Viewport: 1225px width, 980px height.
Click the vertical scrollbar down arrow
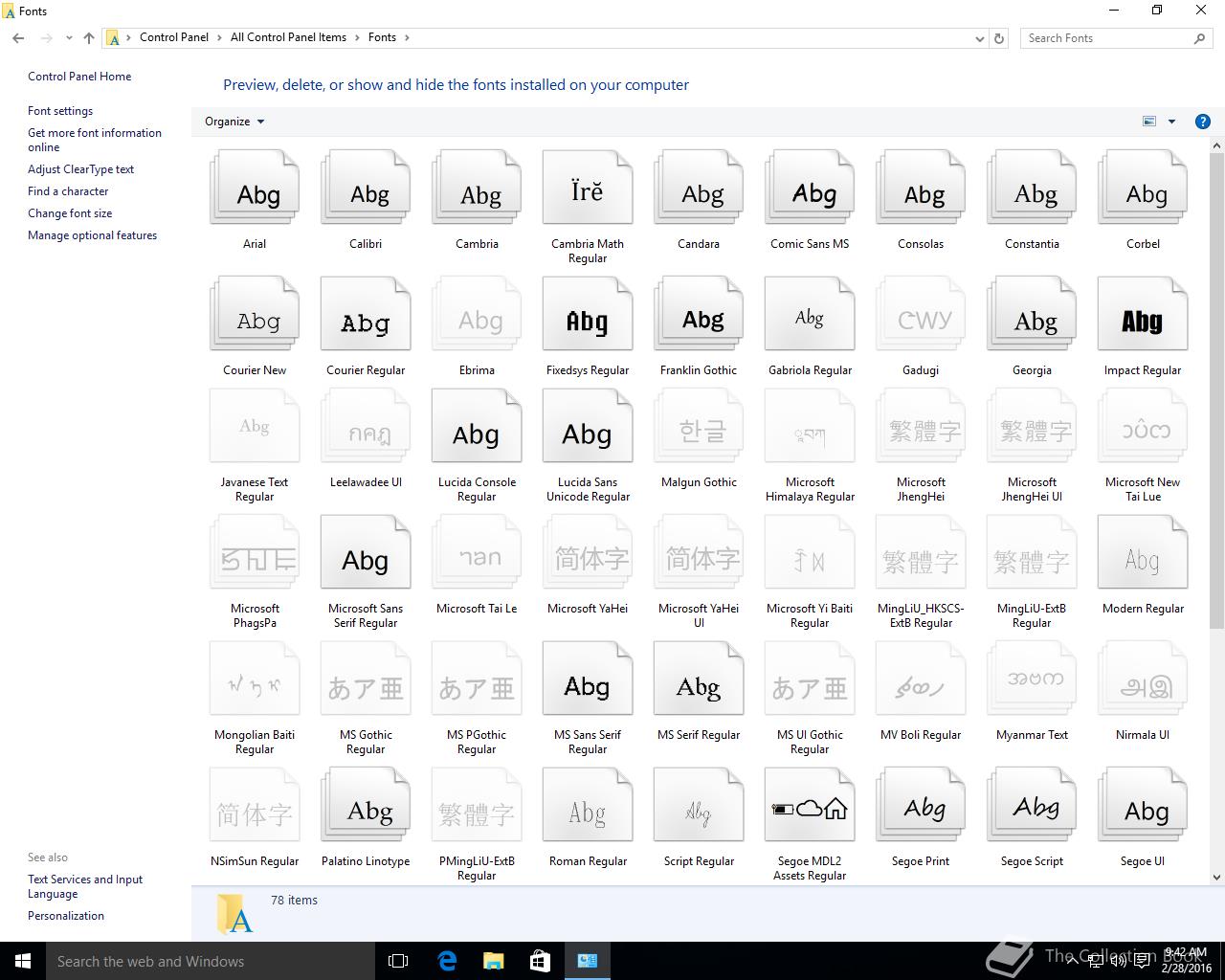coord(1217,877)
